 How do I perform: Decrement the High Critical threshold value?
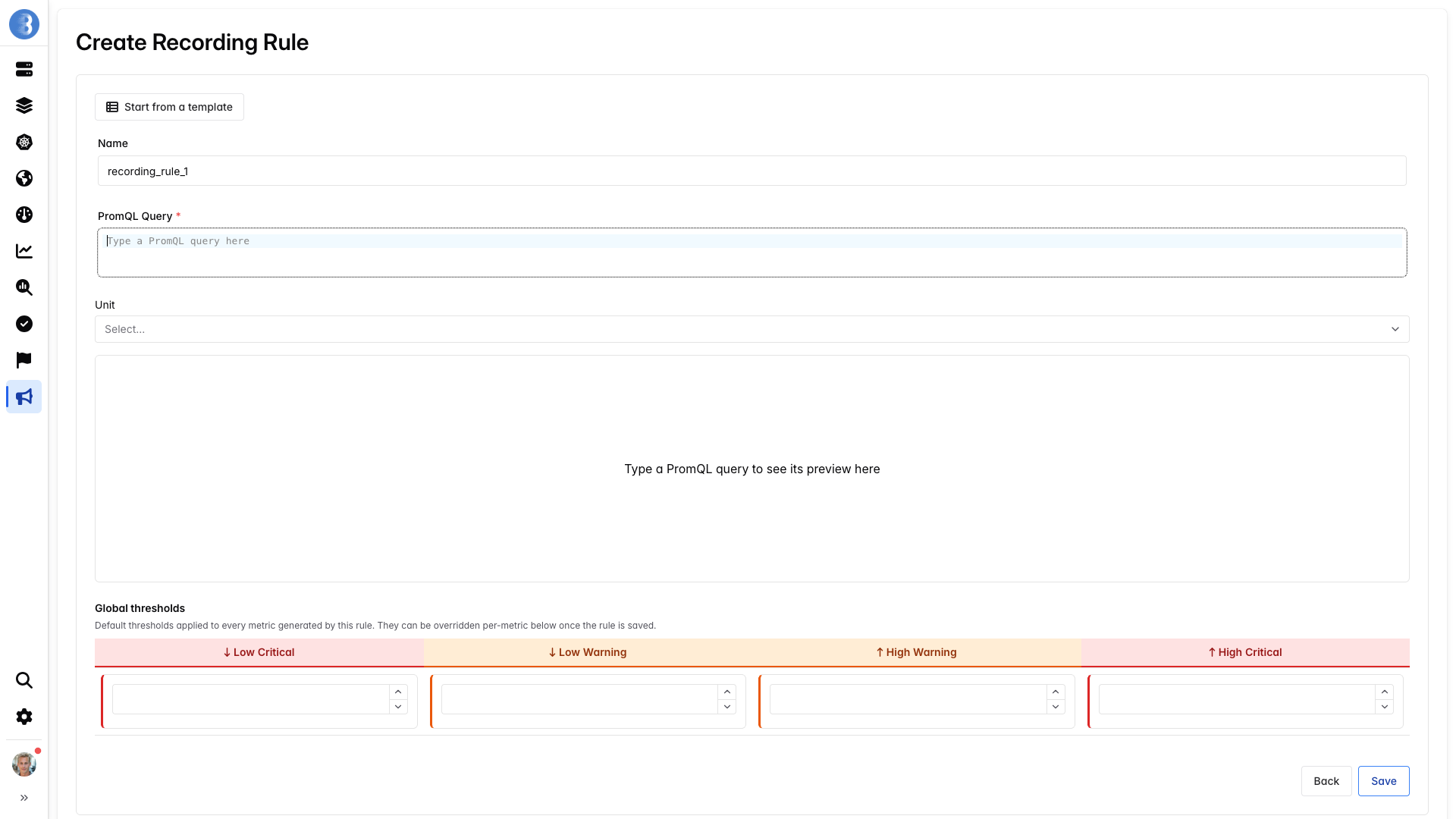coord(1385,707)
